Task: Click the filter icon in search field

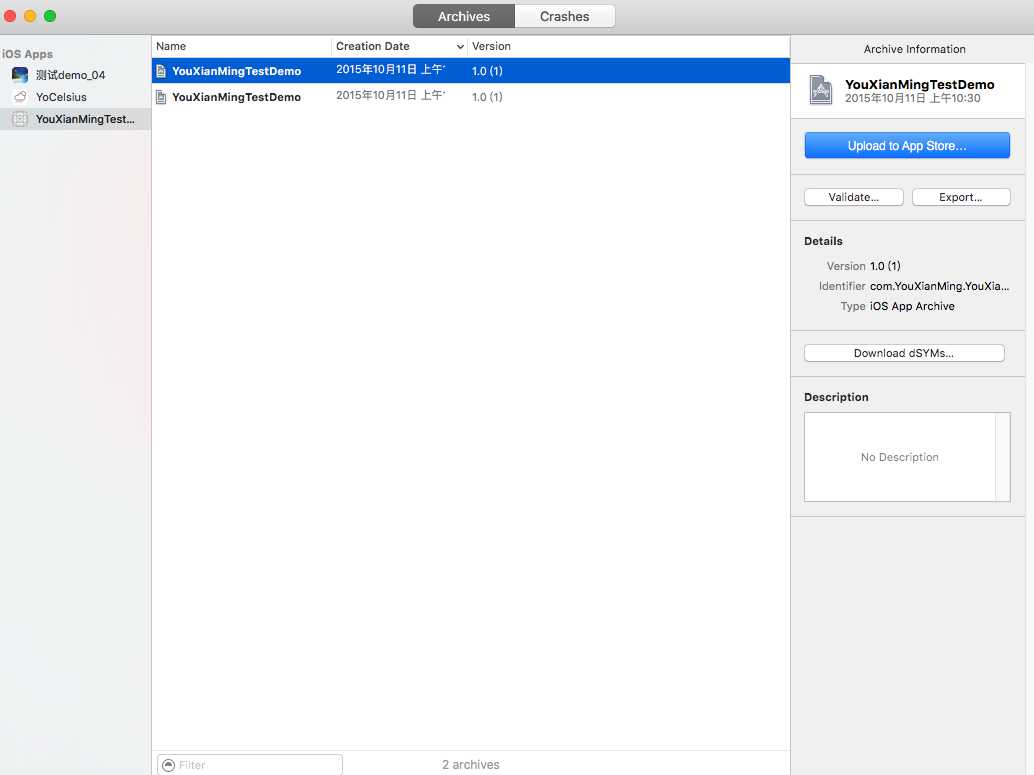Action: 169,765
